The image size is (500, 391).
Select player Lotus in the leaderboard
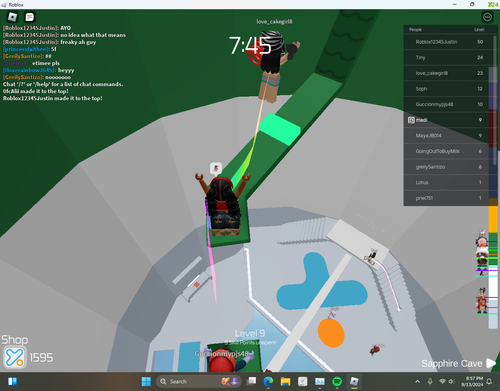(x=446, y=183)
